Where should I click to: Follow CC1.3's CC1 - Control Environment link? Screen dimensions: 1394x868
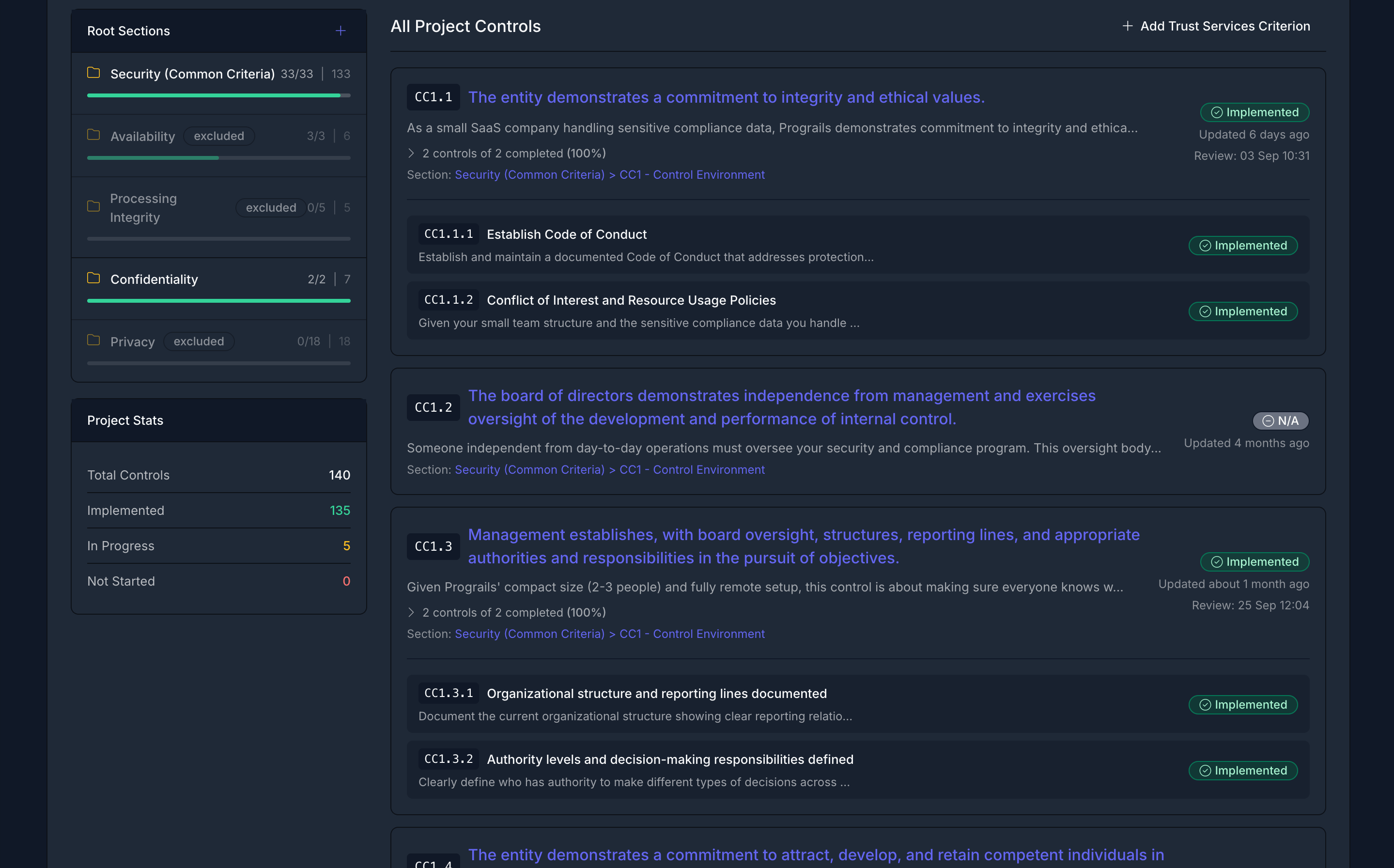(x=692, y=634)
